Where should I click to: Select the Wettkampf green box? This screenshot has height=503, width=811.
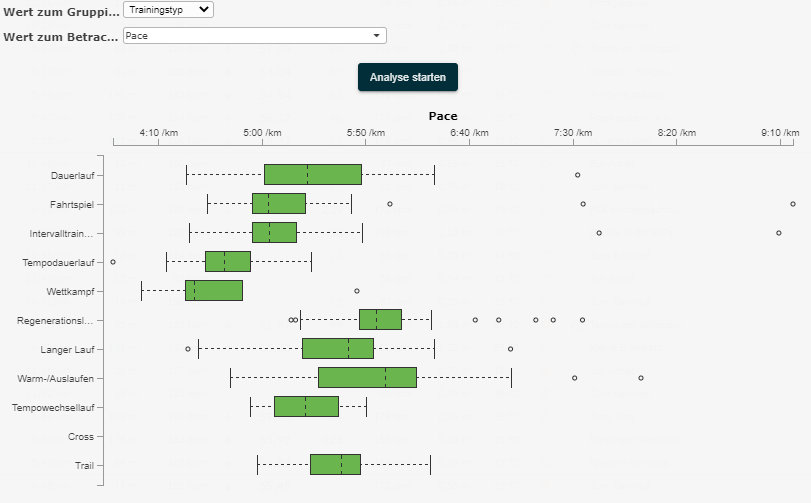pyautogui.click(x=213, y=291)
